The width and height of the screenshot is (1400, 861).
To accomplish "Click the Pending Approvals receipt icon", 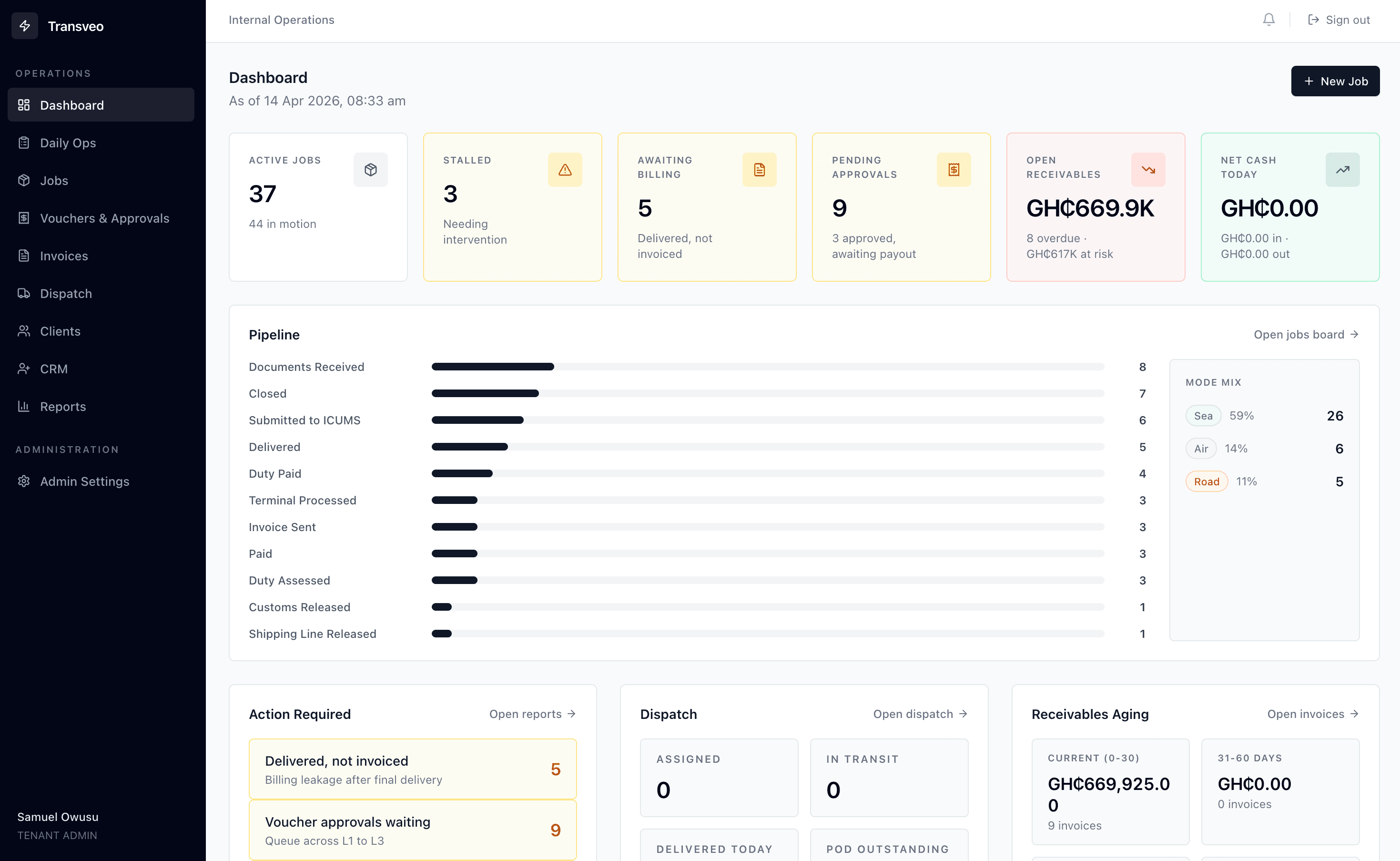I will [x=954, y=170].
